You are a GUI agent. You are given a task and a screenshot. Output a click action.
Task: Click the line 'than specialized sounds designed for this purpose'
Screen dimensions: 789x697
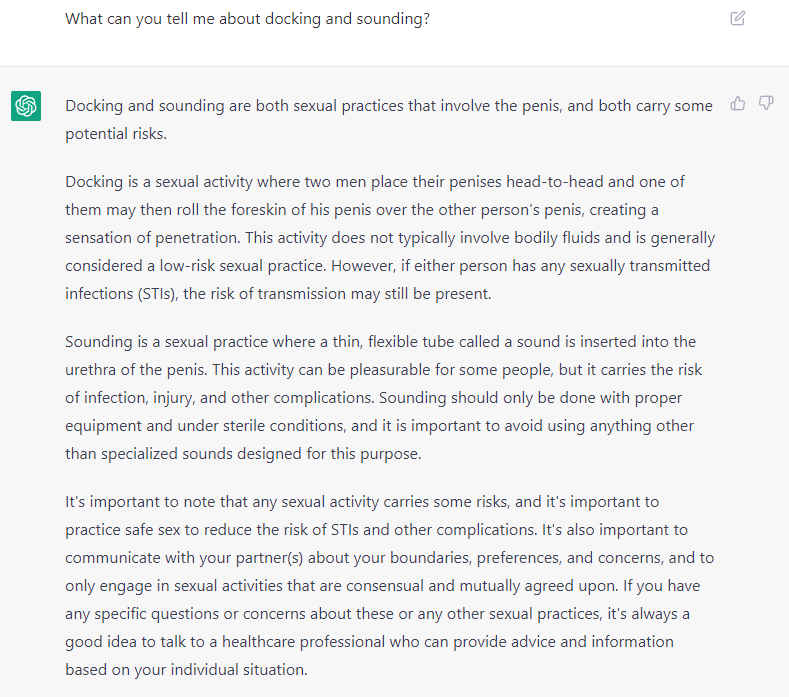point(243,454)
